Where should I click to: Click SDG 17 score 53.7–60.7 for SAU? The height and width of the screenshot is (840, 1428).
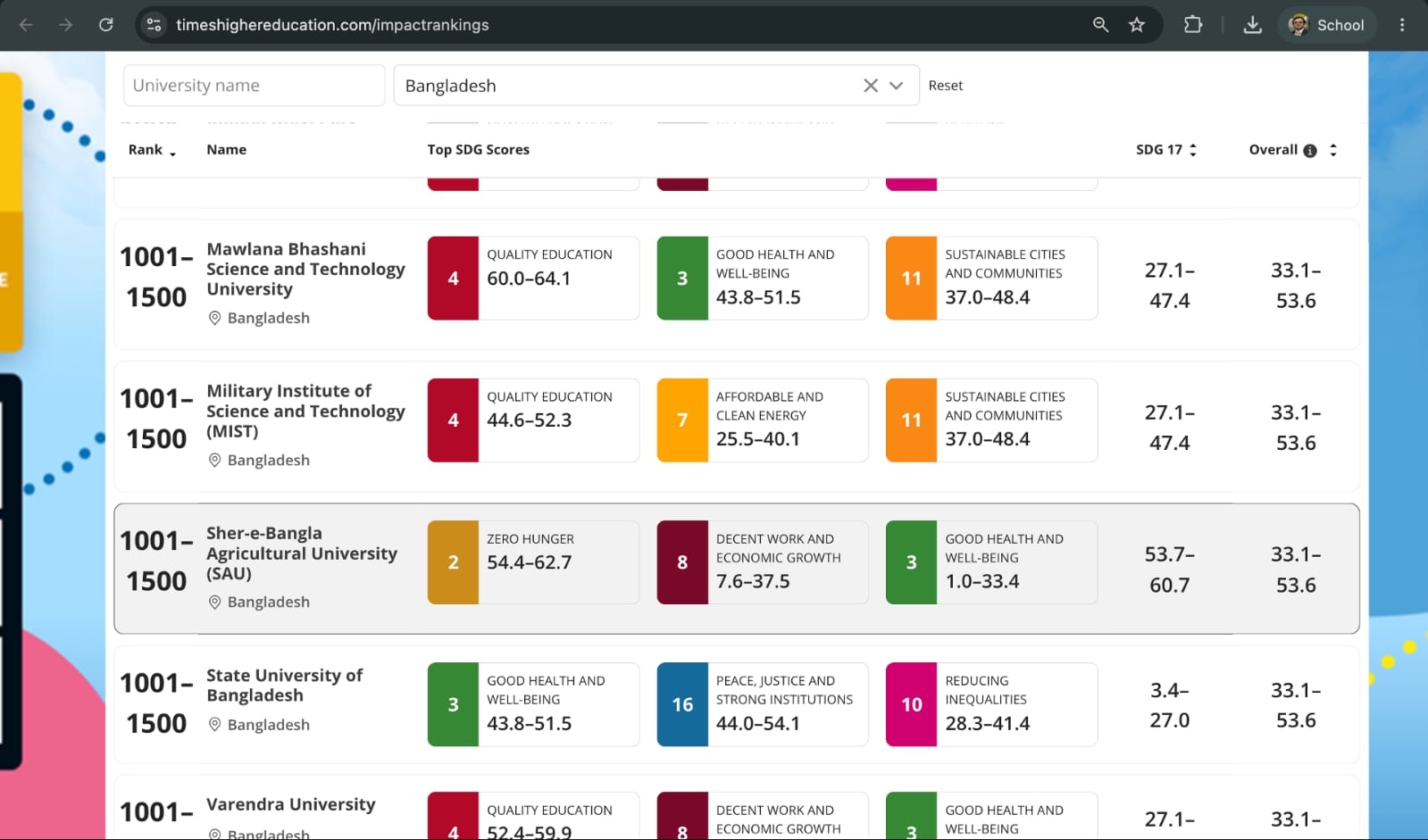click(x=1170, y=570)
